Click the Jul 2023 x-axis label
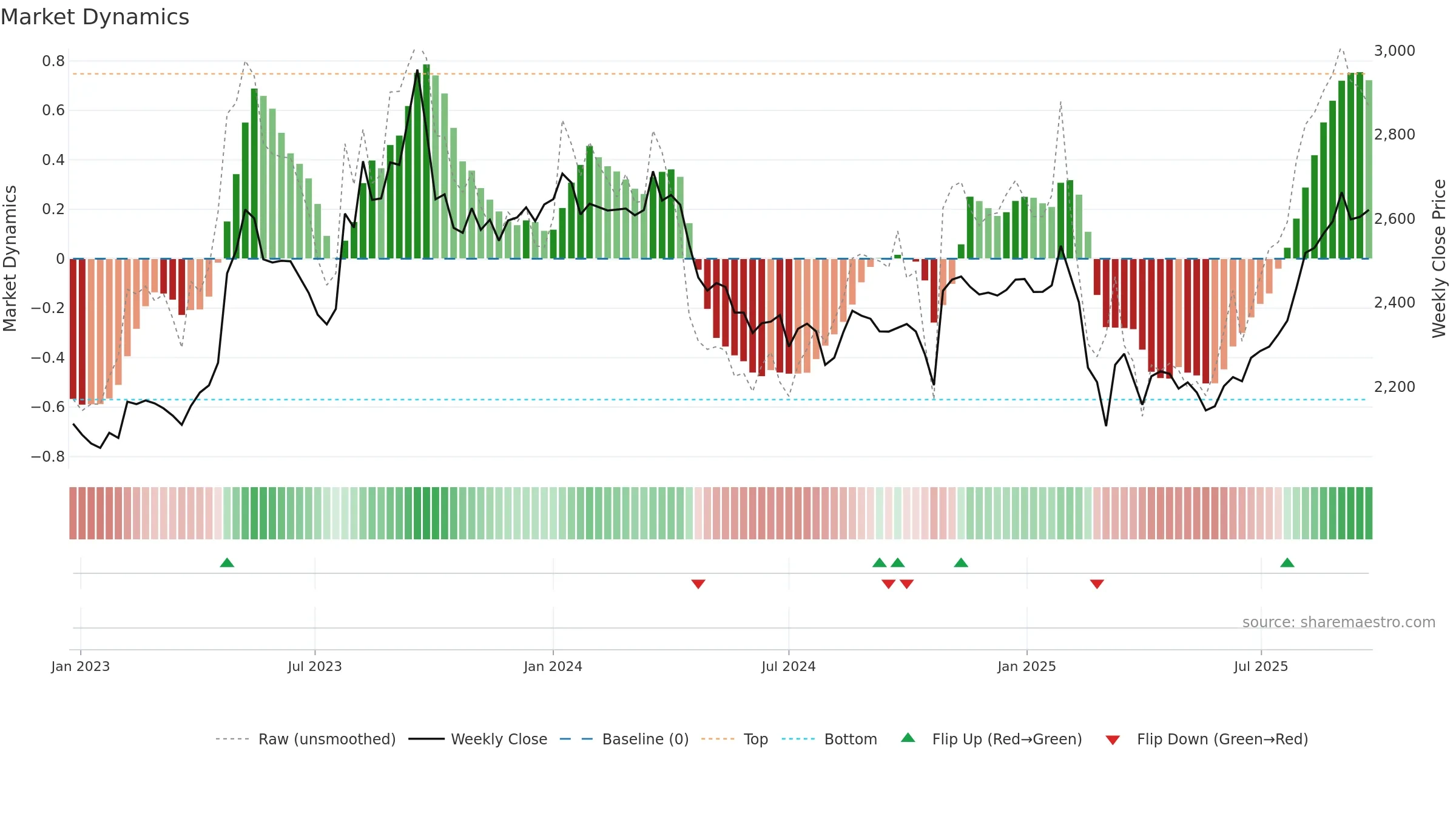 point(315,666)
